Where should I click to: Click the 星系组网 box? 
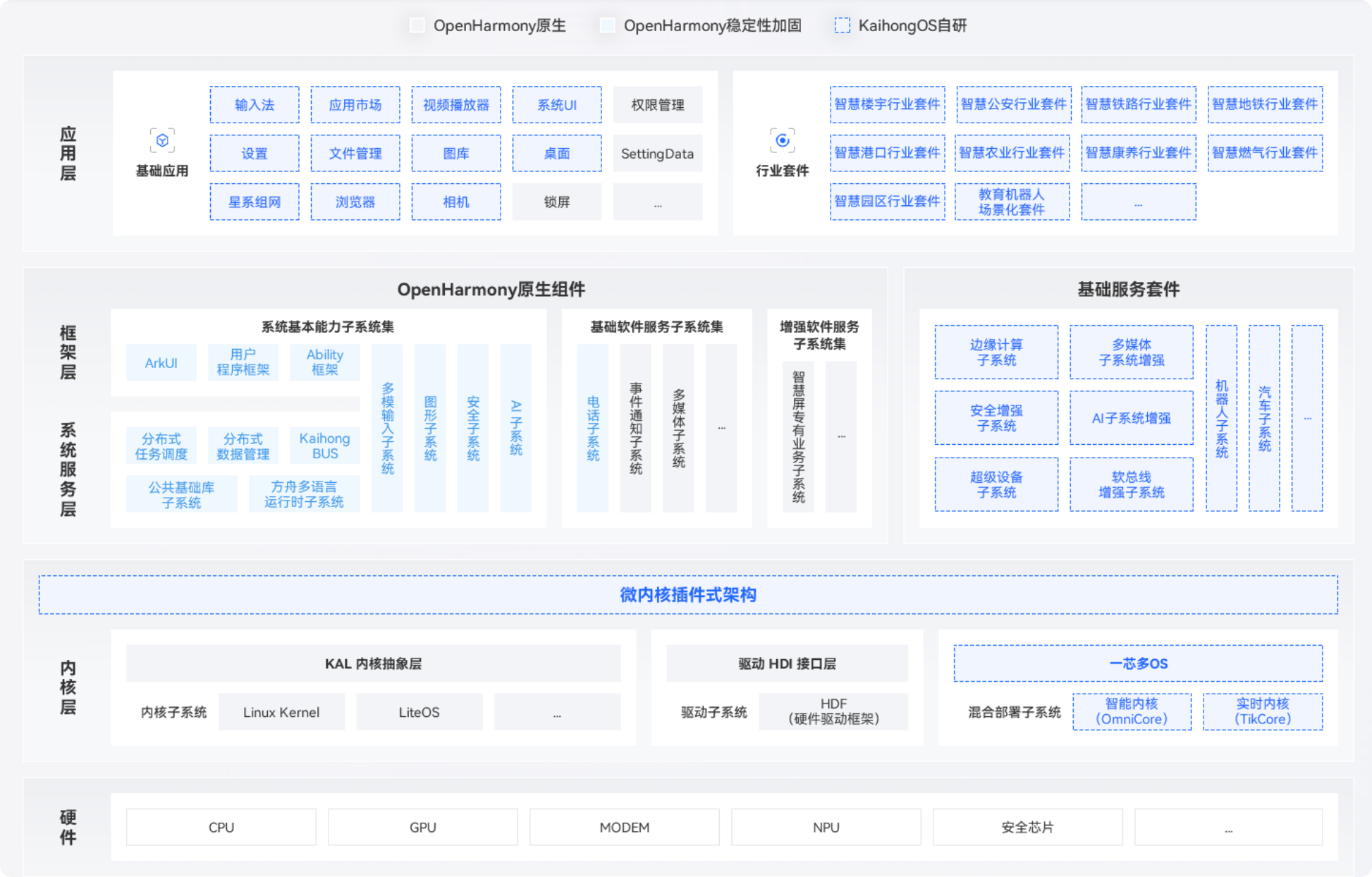coord(255,202)
